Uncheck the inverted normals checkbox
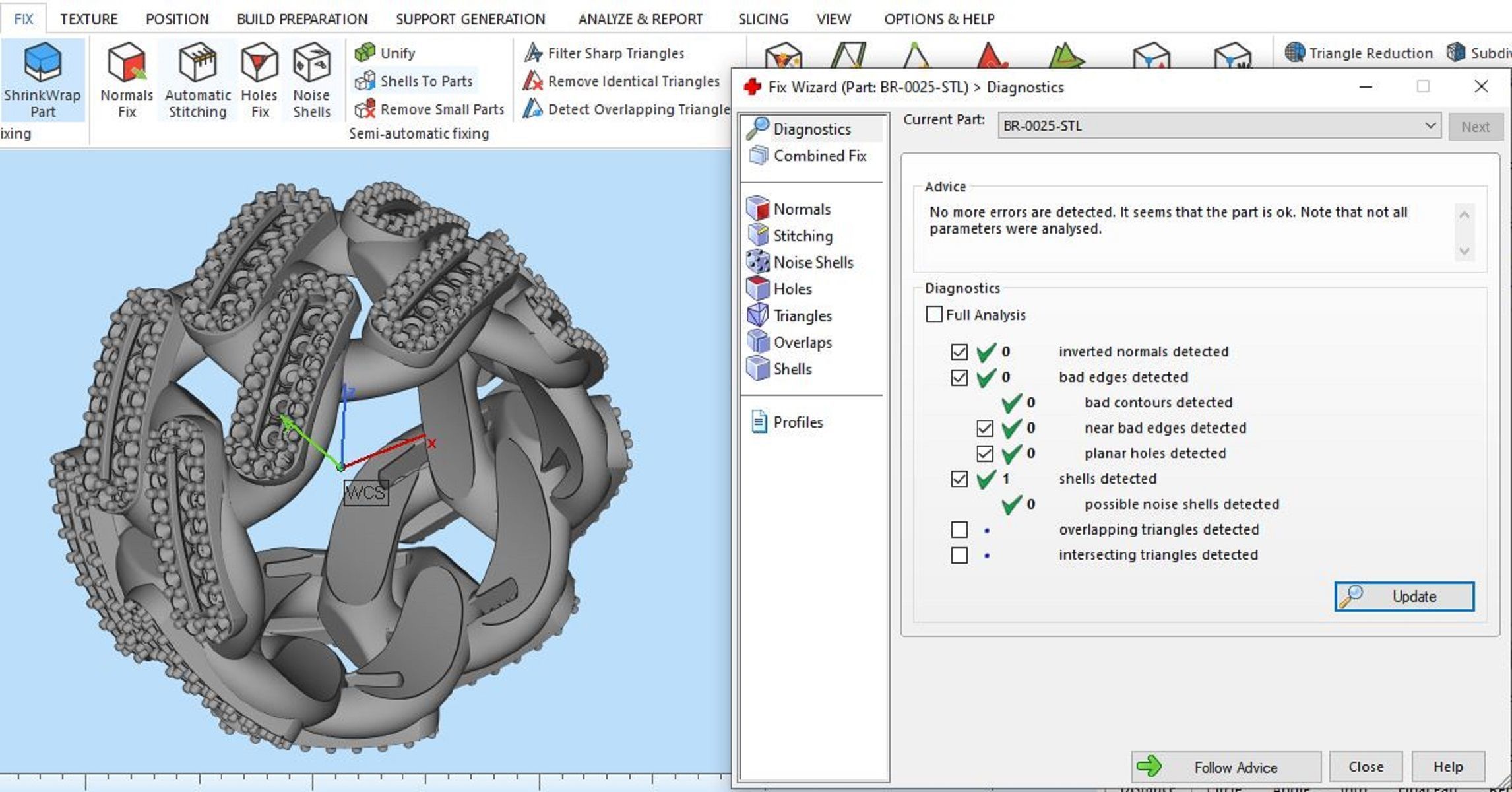 click(x=959, y=352)
